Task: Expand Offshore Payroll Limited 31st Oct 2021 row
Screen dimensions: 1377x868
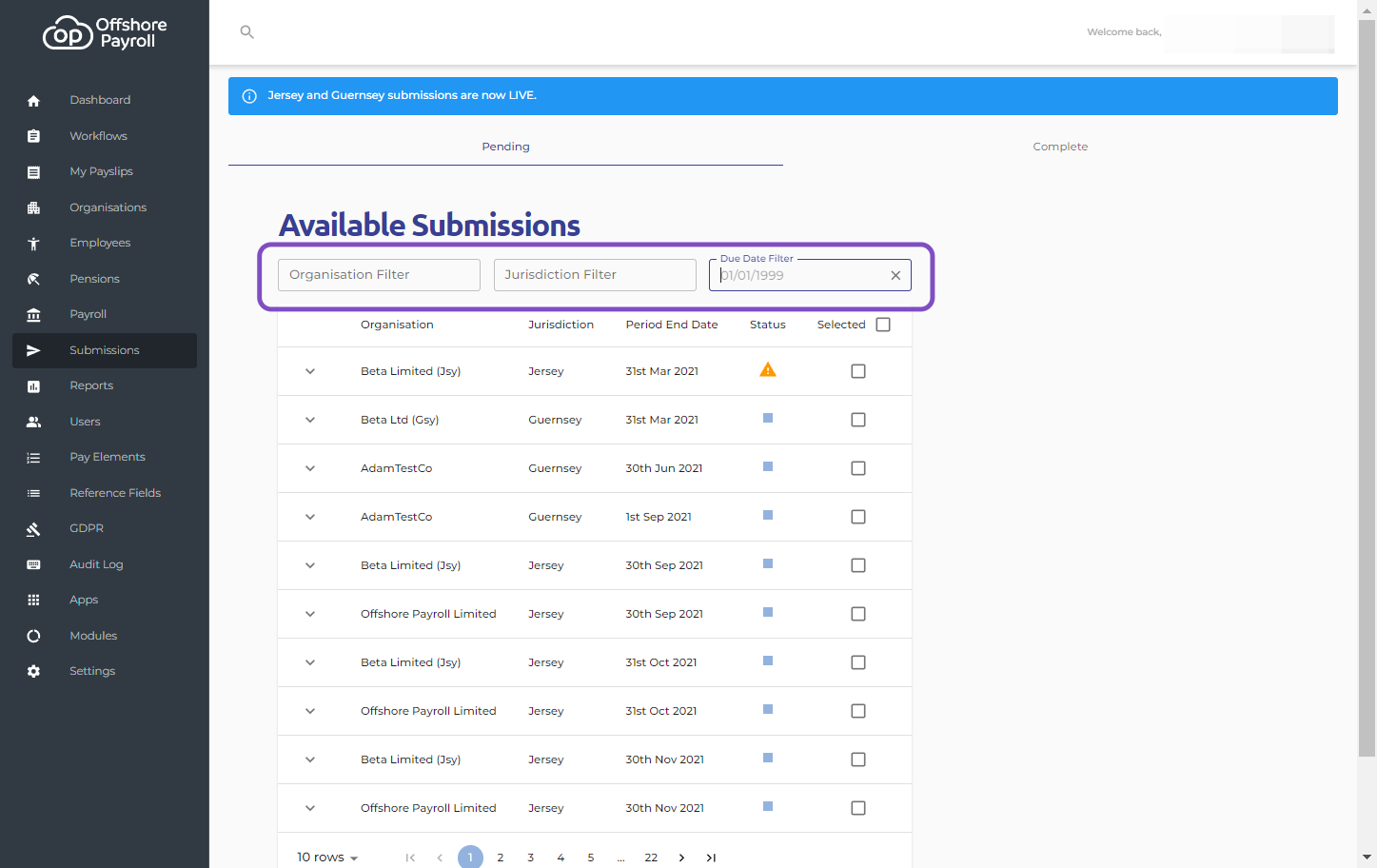Action: (310, 711)
